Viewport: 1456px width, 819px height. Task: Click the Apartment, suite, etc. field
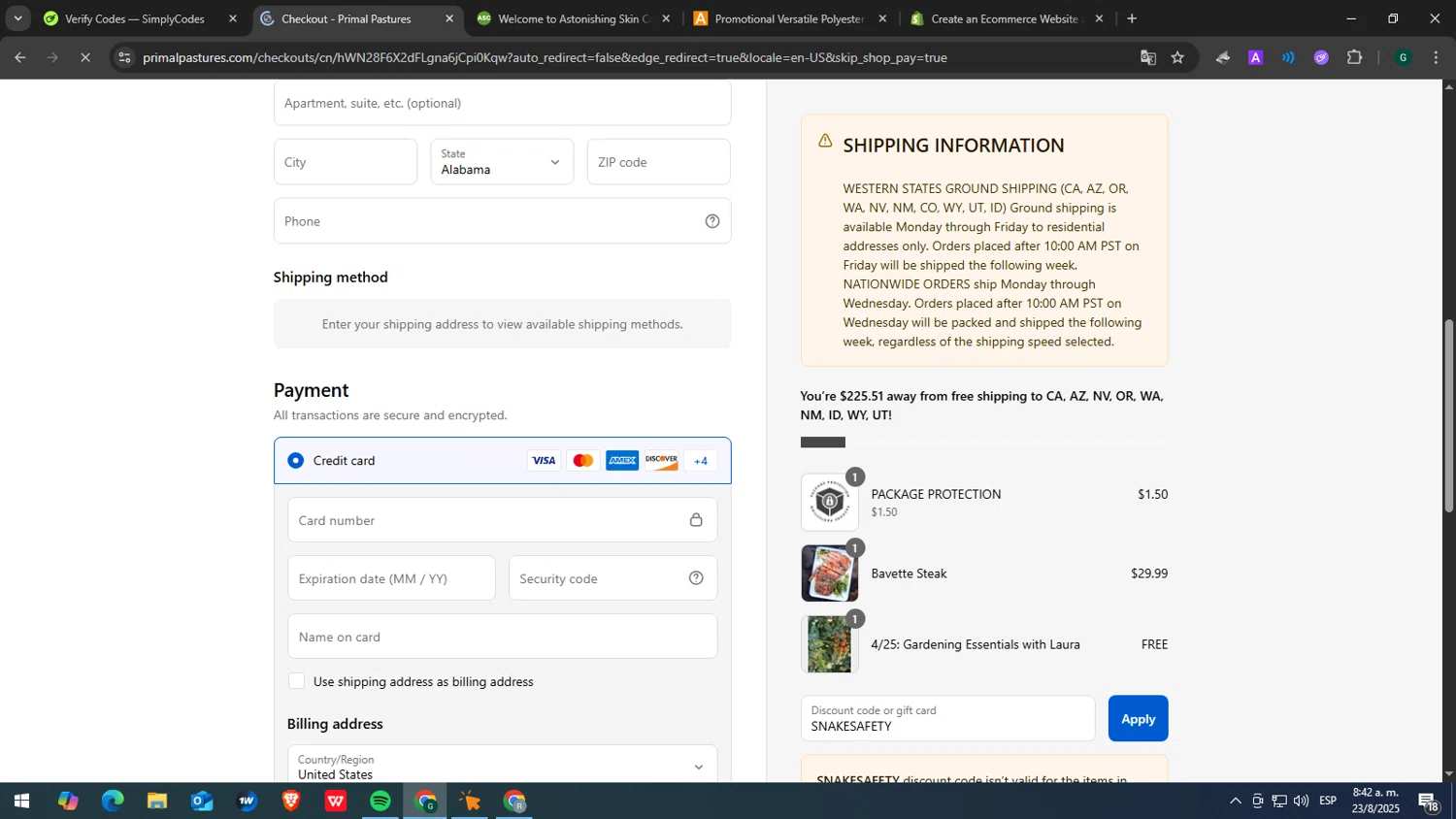502,103
